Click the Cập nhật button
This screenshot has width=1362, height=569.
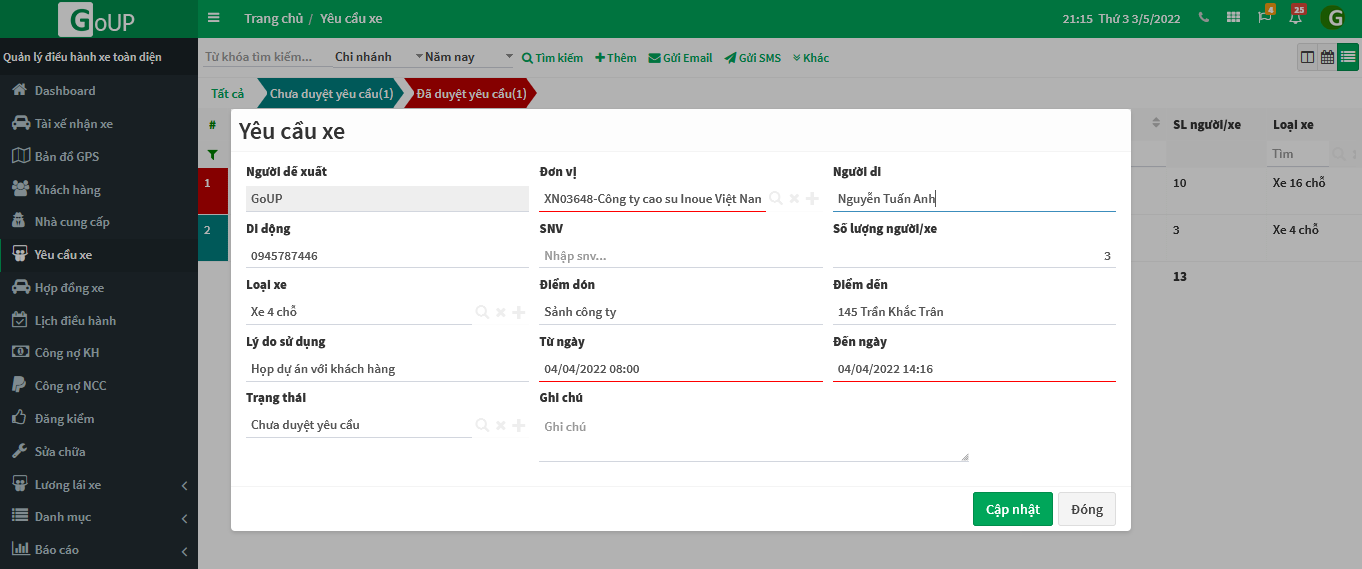[1012, 509]
